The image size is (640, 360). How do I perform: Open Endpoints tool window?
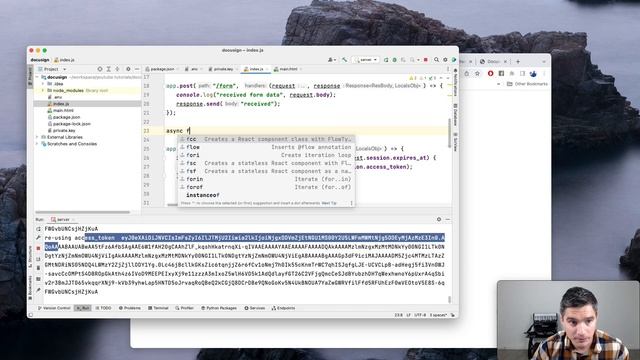pos(283,308)
